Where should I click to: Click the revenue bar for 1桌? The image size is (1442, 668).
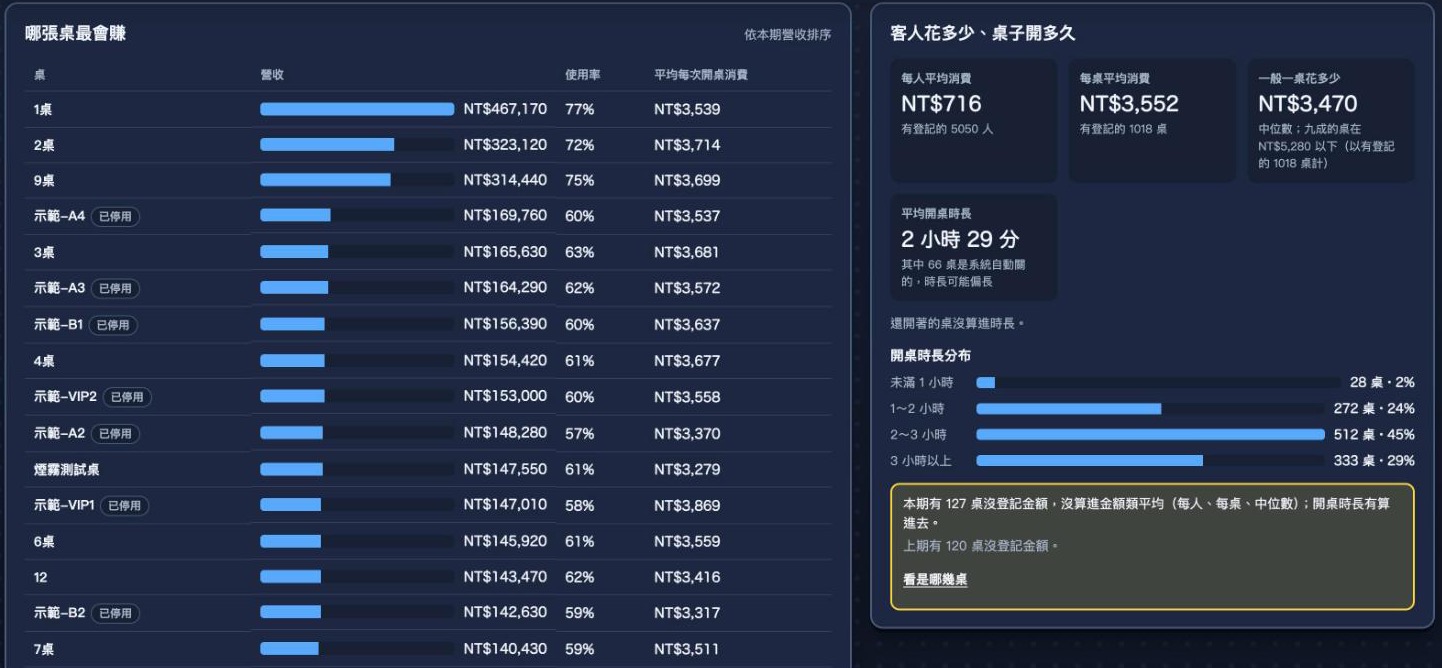point(357,109)
